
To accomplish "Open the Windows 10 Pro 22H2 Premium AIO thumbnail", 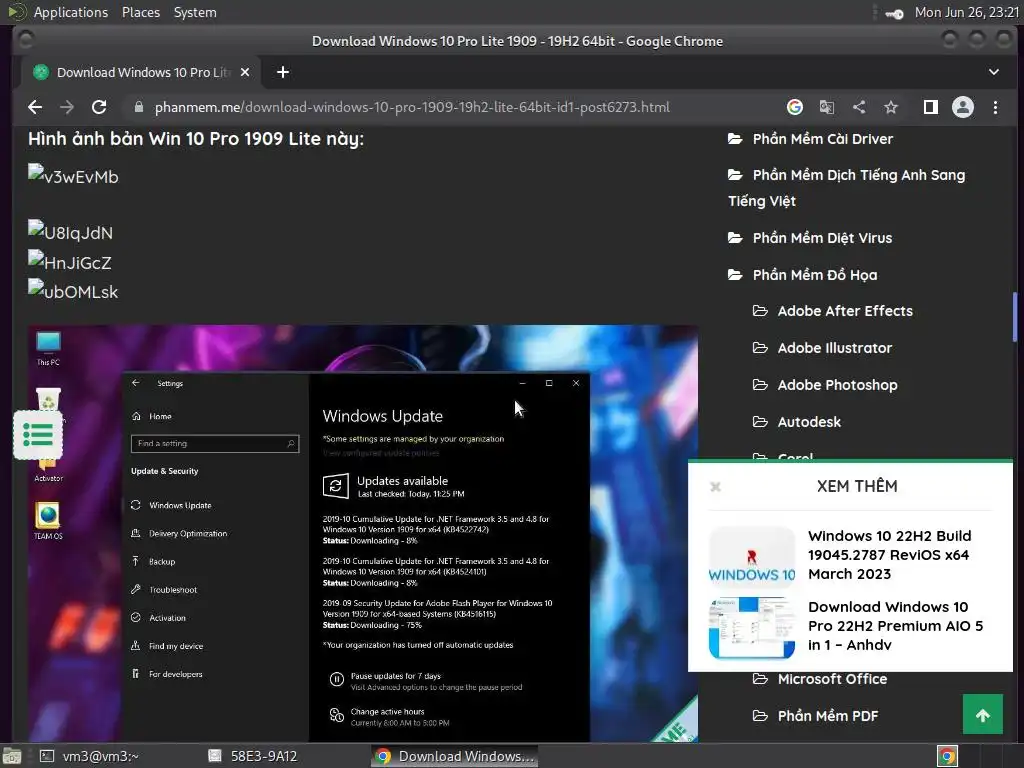I will (x=752, y=628).
